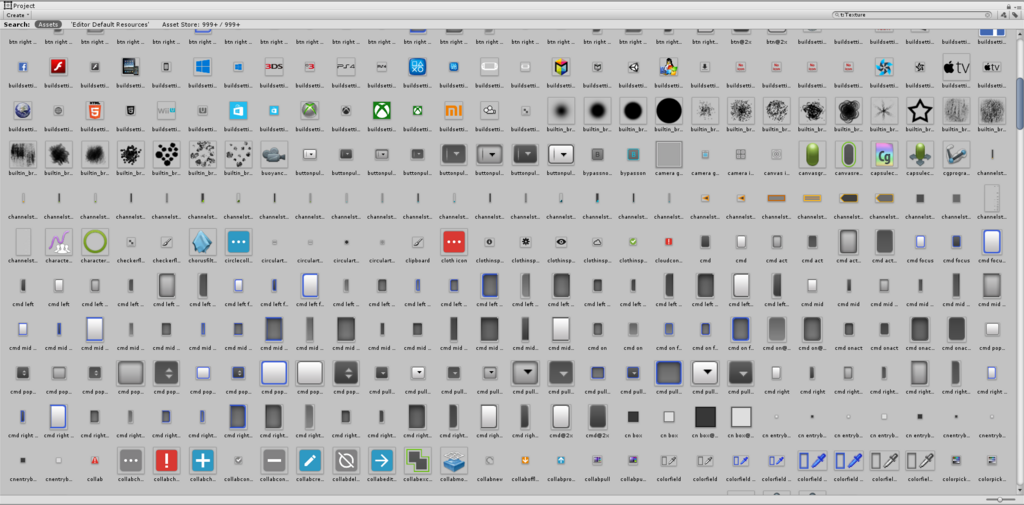
Task: Select the orange Xiaomi build settings icon
Action: tap(453, 110)
